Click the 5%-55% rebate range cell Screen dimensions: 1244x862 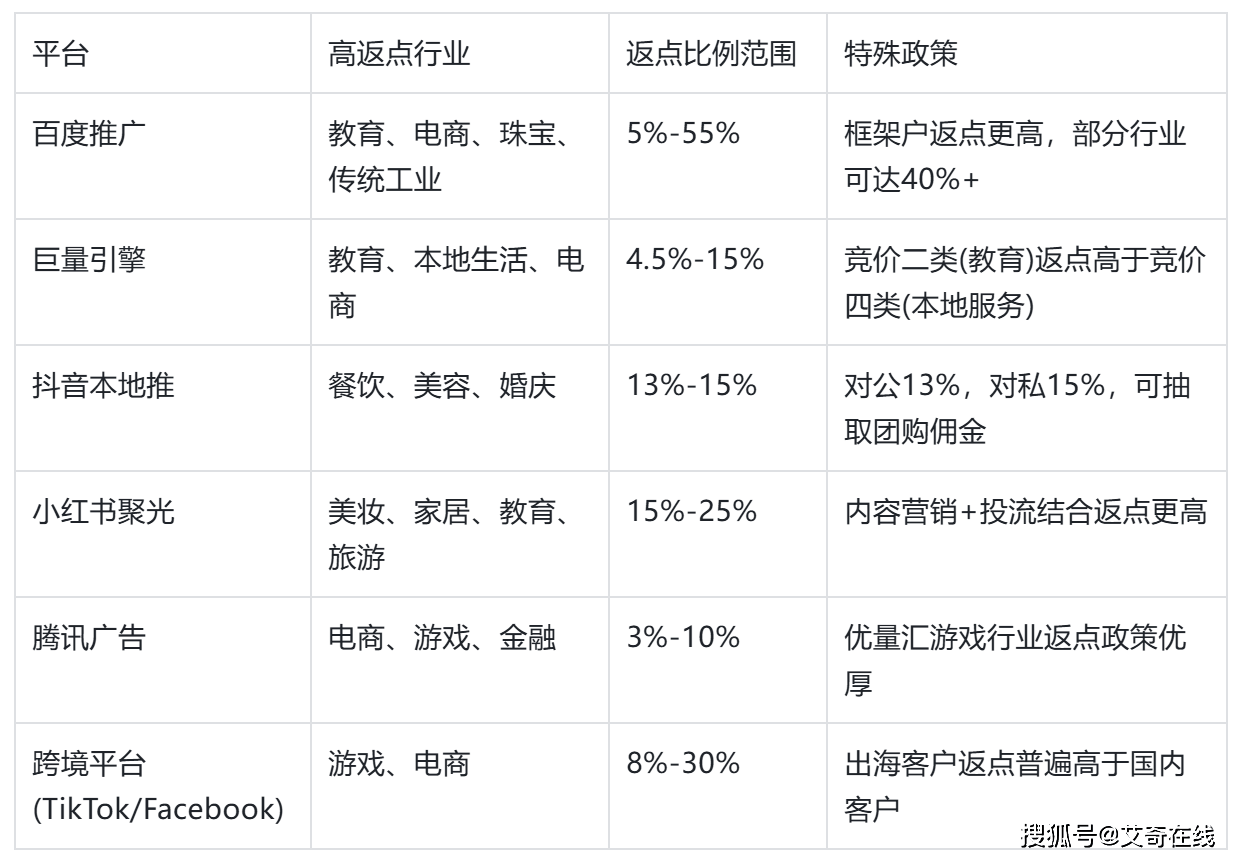coord(683,133)
